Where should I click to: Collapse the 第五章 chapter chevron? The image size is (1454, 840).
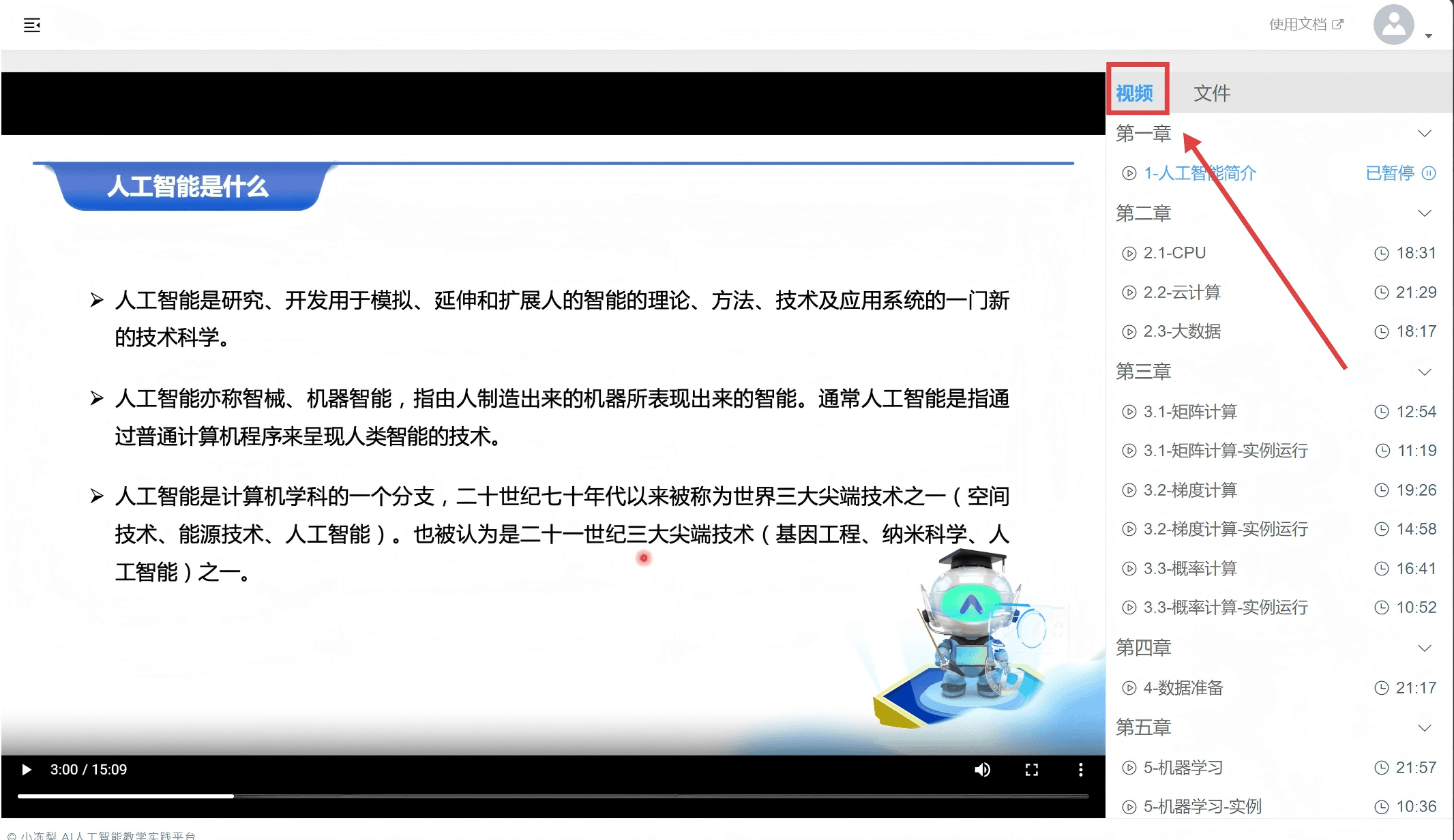click(x=1424, y=727)
